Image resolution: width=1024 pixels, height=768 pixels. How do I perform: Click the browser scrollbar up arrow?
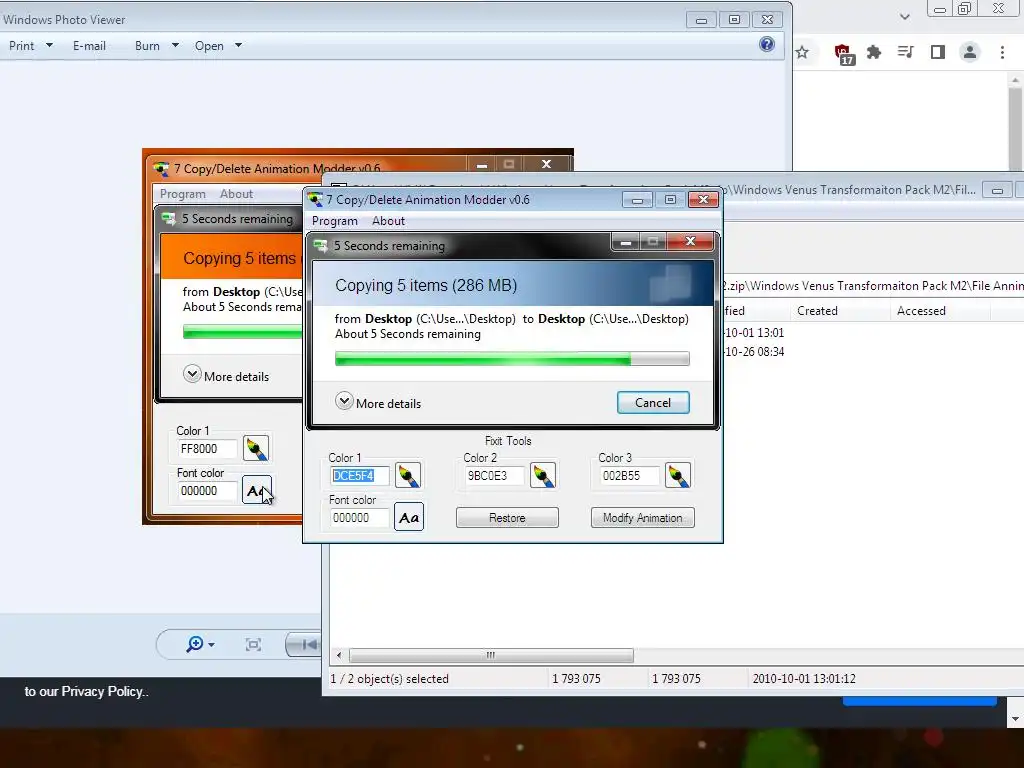pyautogui.click(x=1015, y=80)
